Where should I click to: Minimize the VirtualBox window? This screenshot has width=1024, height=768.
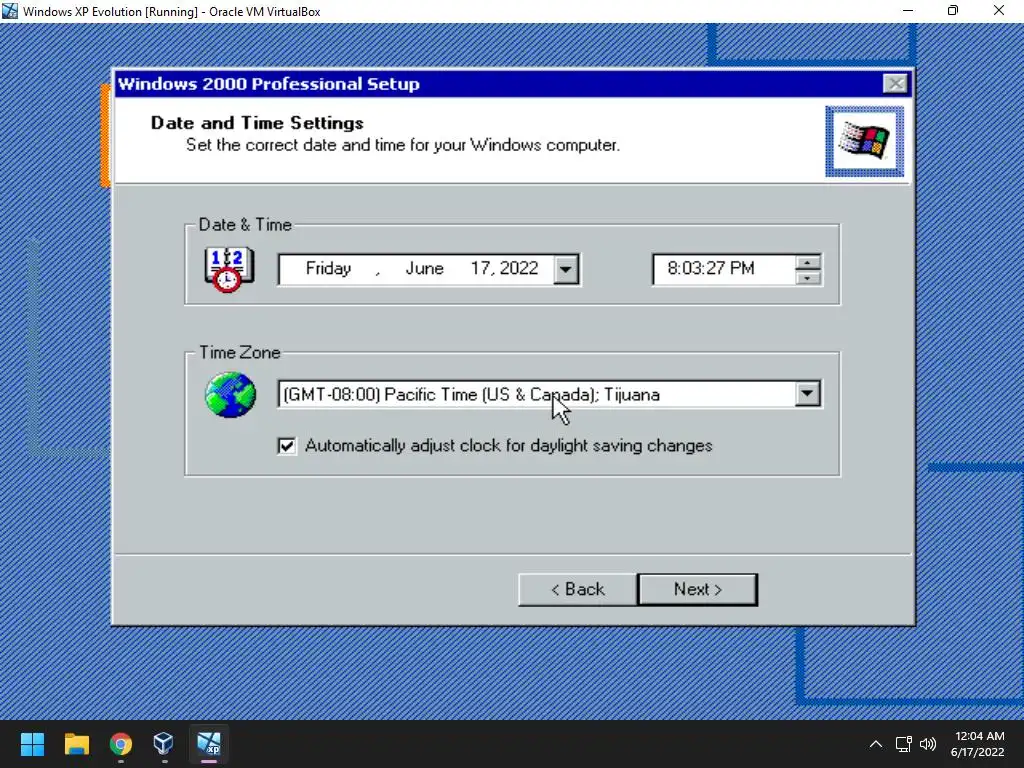pos(908,10)
